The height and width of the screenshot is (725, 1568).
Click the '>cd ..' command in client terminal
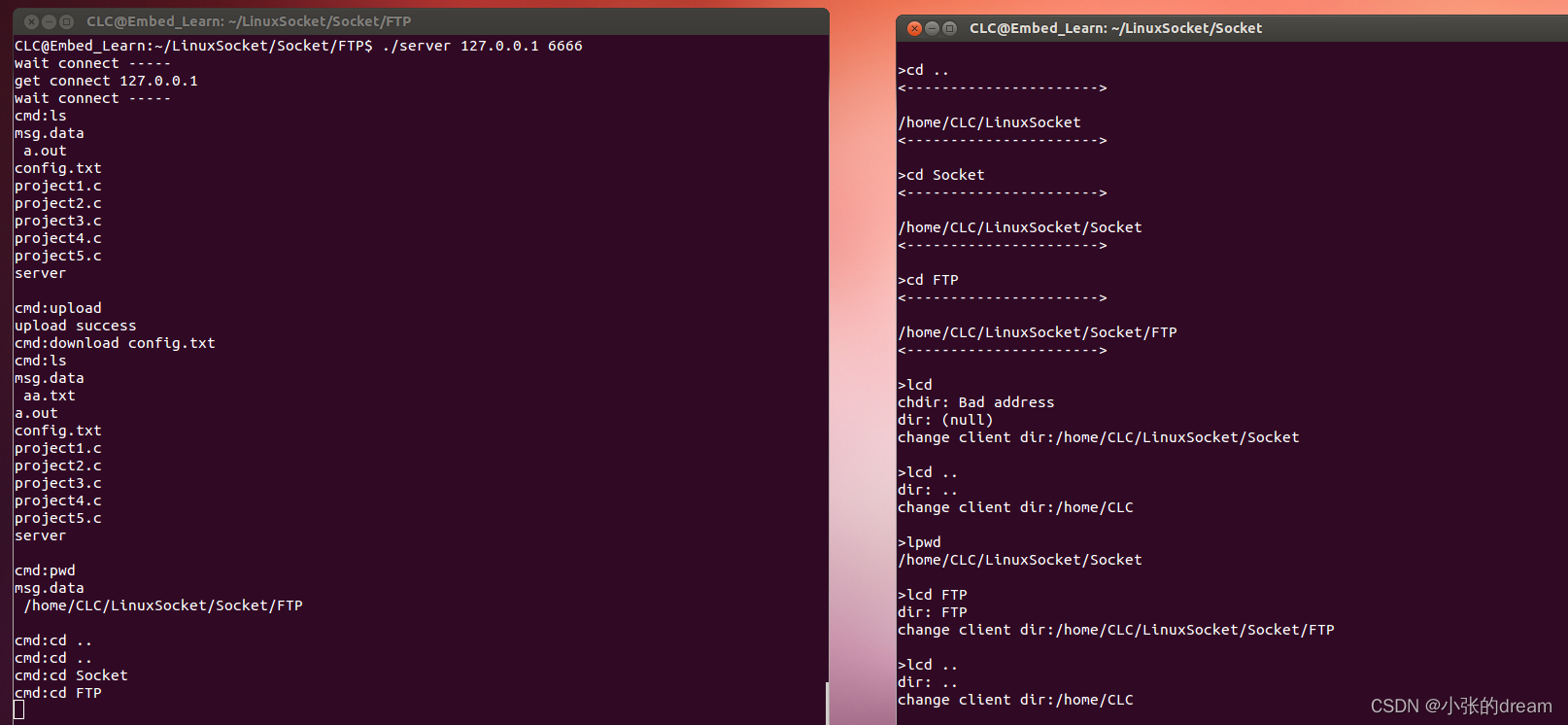pyautogui.click(x=923, y=70)
